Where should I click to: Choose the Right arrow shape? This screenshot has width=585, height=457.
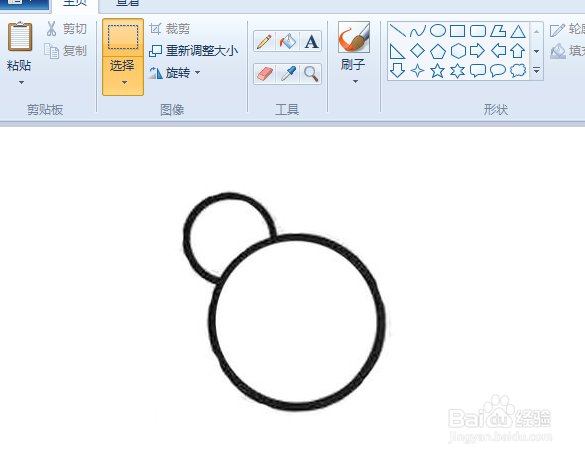click(x=478, y=51)
